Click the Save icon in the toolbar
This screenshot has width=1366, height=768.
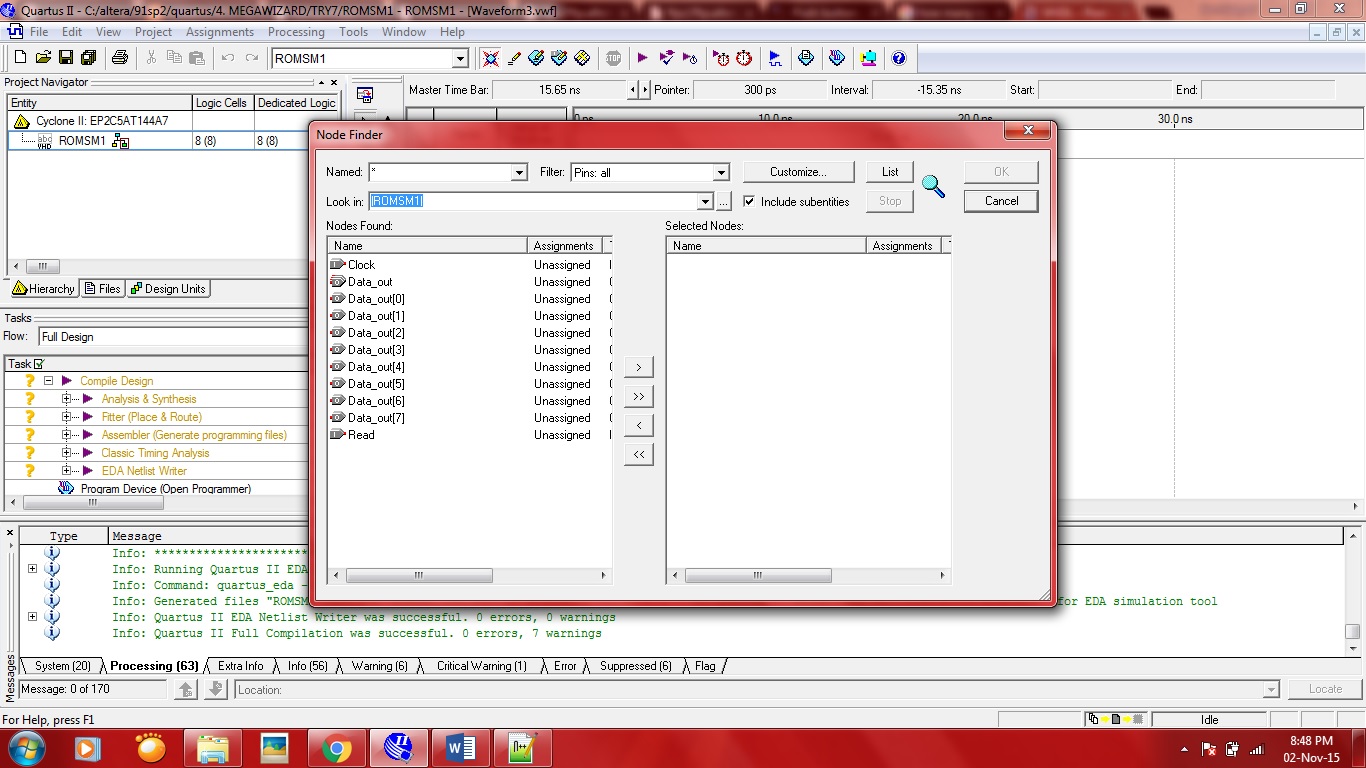click(x=66, y=58)
